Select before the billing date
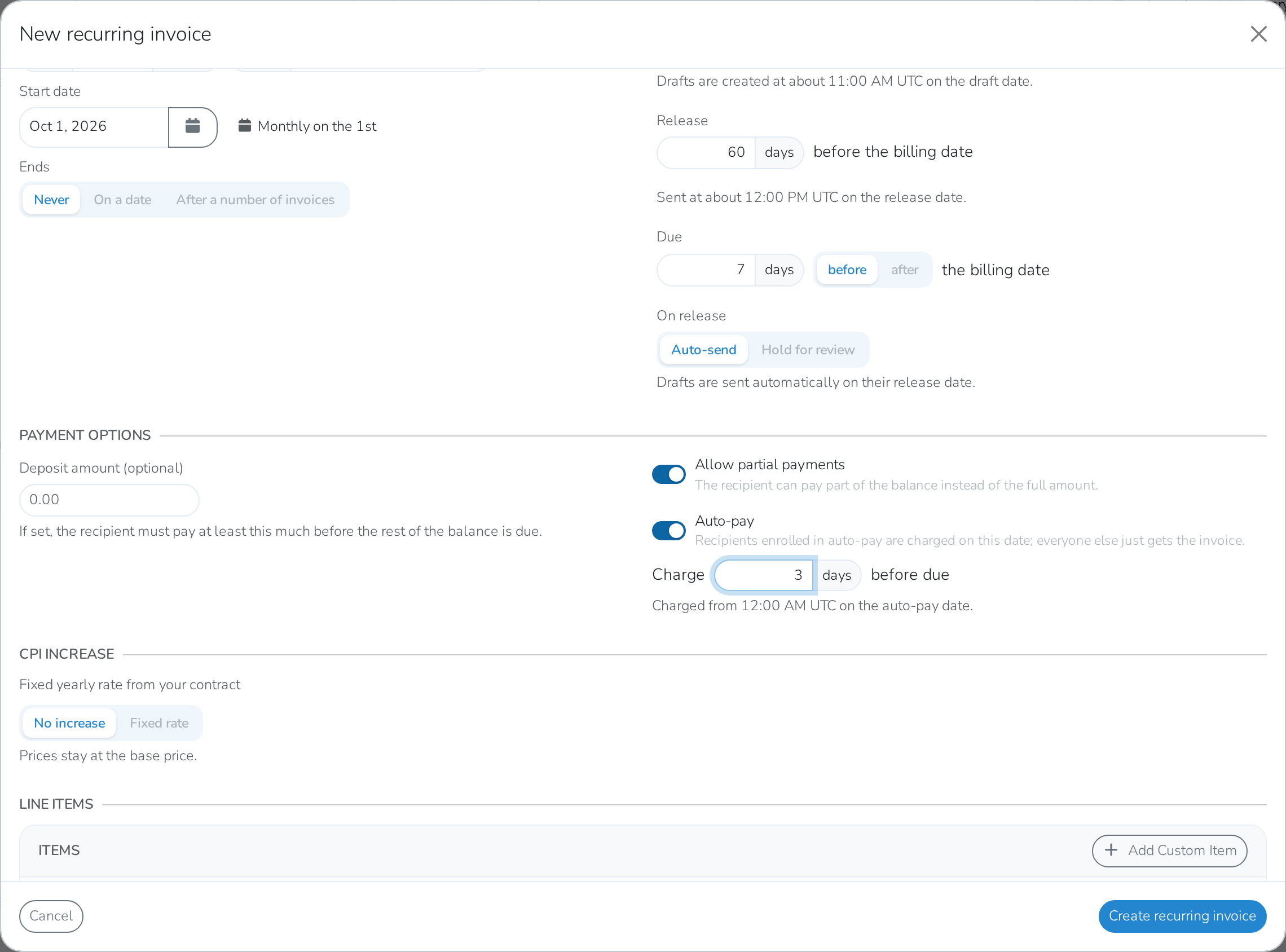This screenshot has width=1286, height=952. [x=847, y=270]
